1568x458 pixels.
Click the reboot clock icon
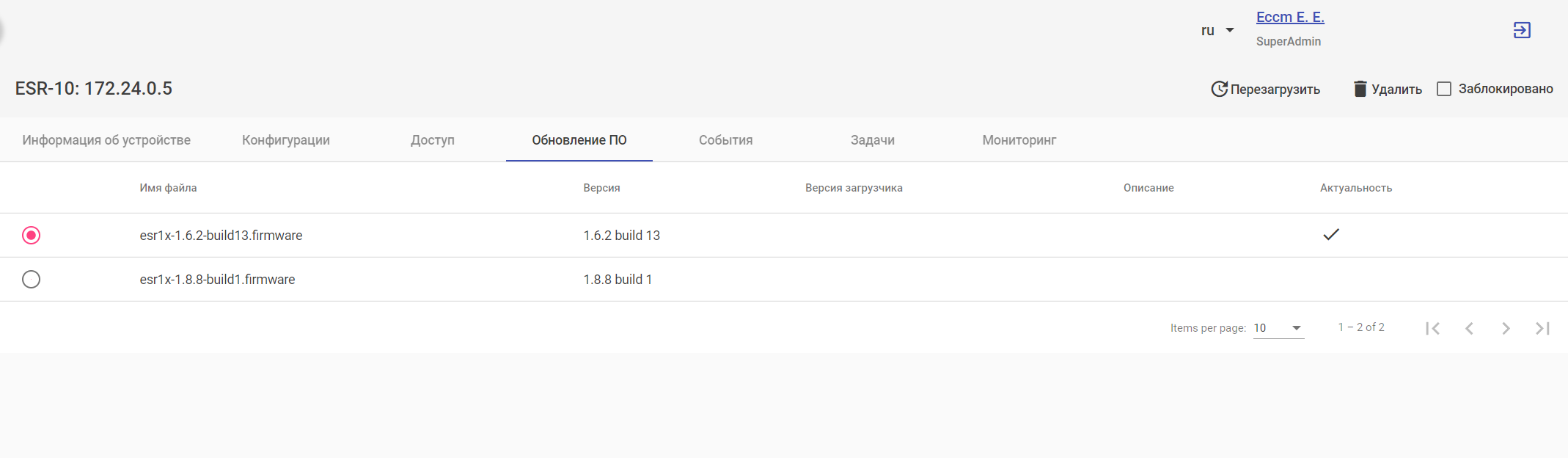coord(1219,89)
